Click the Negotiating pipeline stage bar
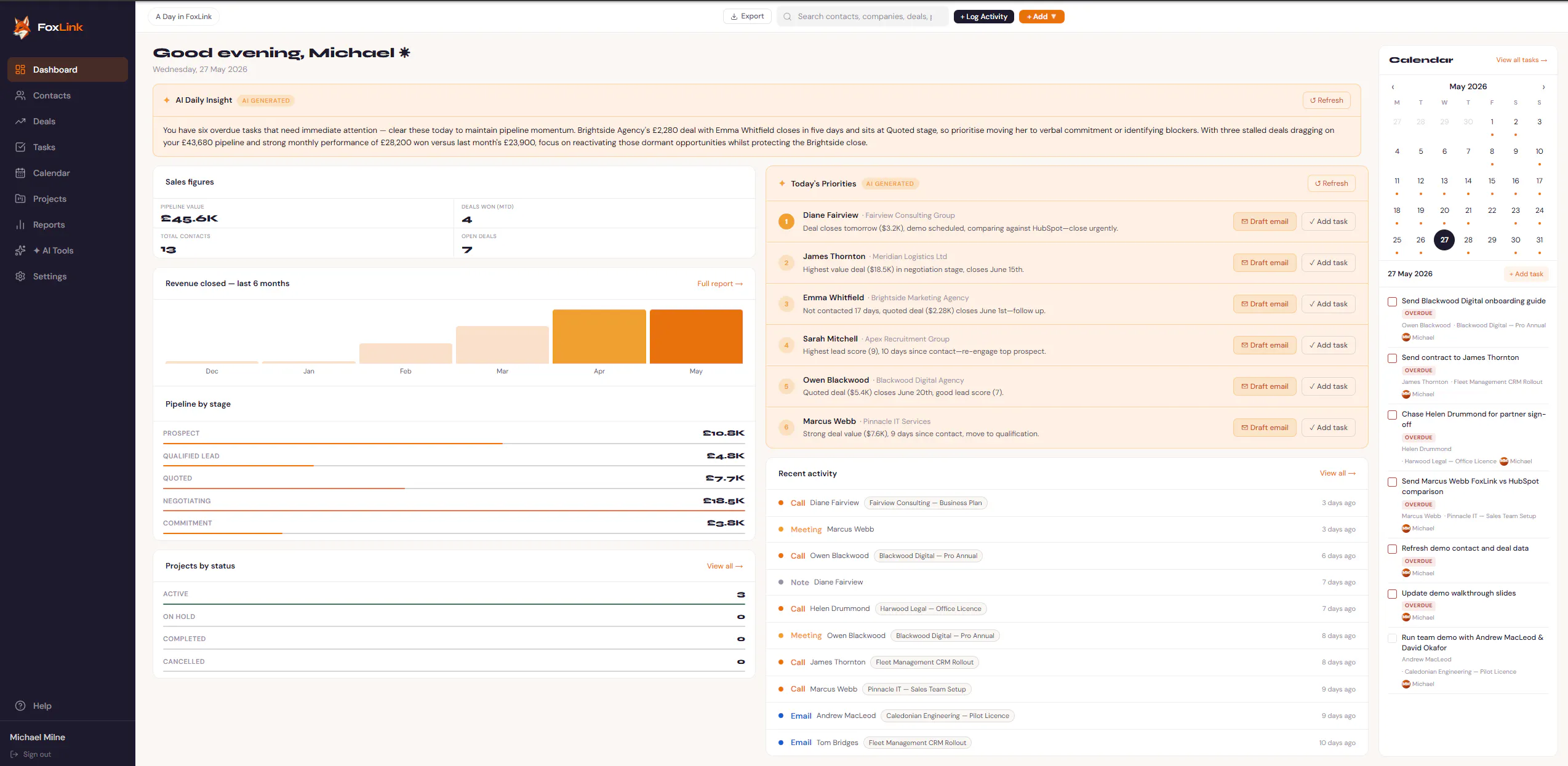Screen dimensions: 1568x766 (x=454, y=511)
